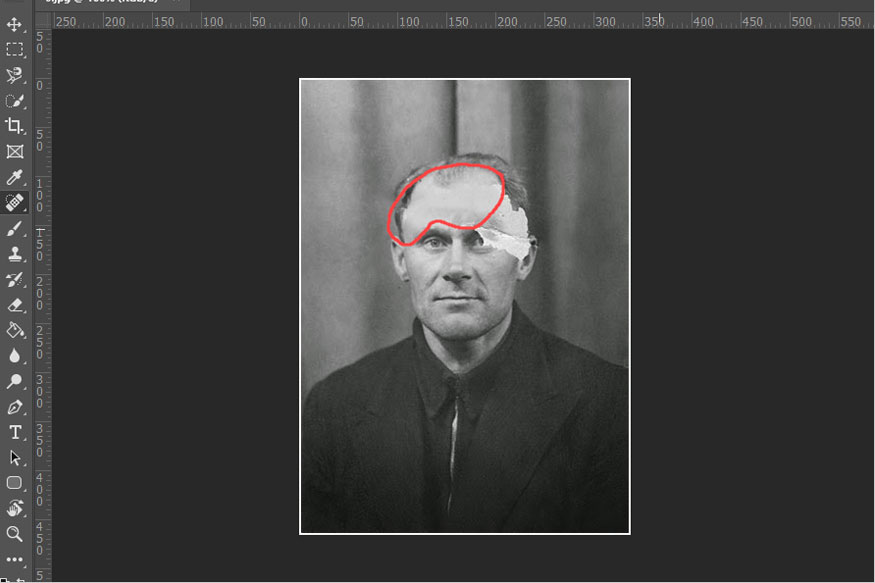This screenshot has width=875, height=583.
Task: Select the Blur tool
Action: [x=15, y=355]
